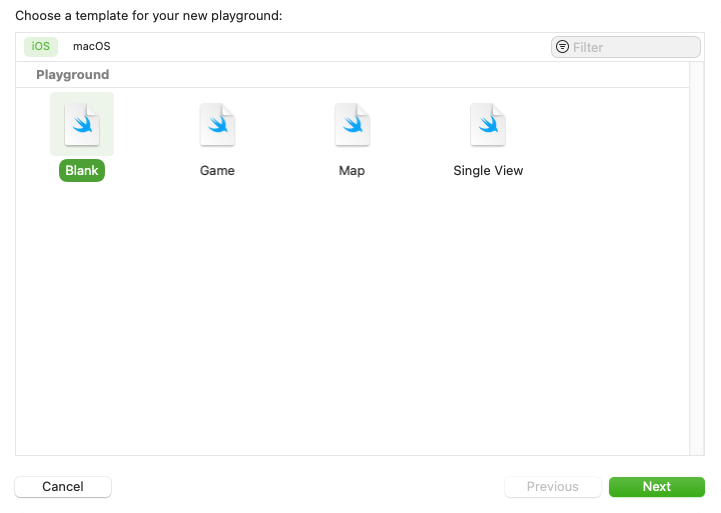Screen dimensions: 721x513
Task: Select the Map playground template icon
Action: pos(352,124)
